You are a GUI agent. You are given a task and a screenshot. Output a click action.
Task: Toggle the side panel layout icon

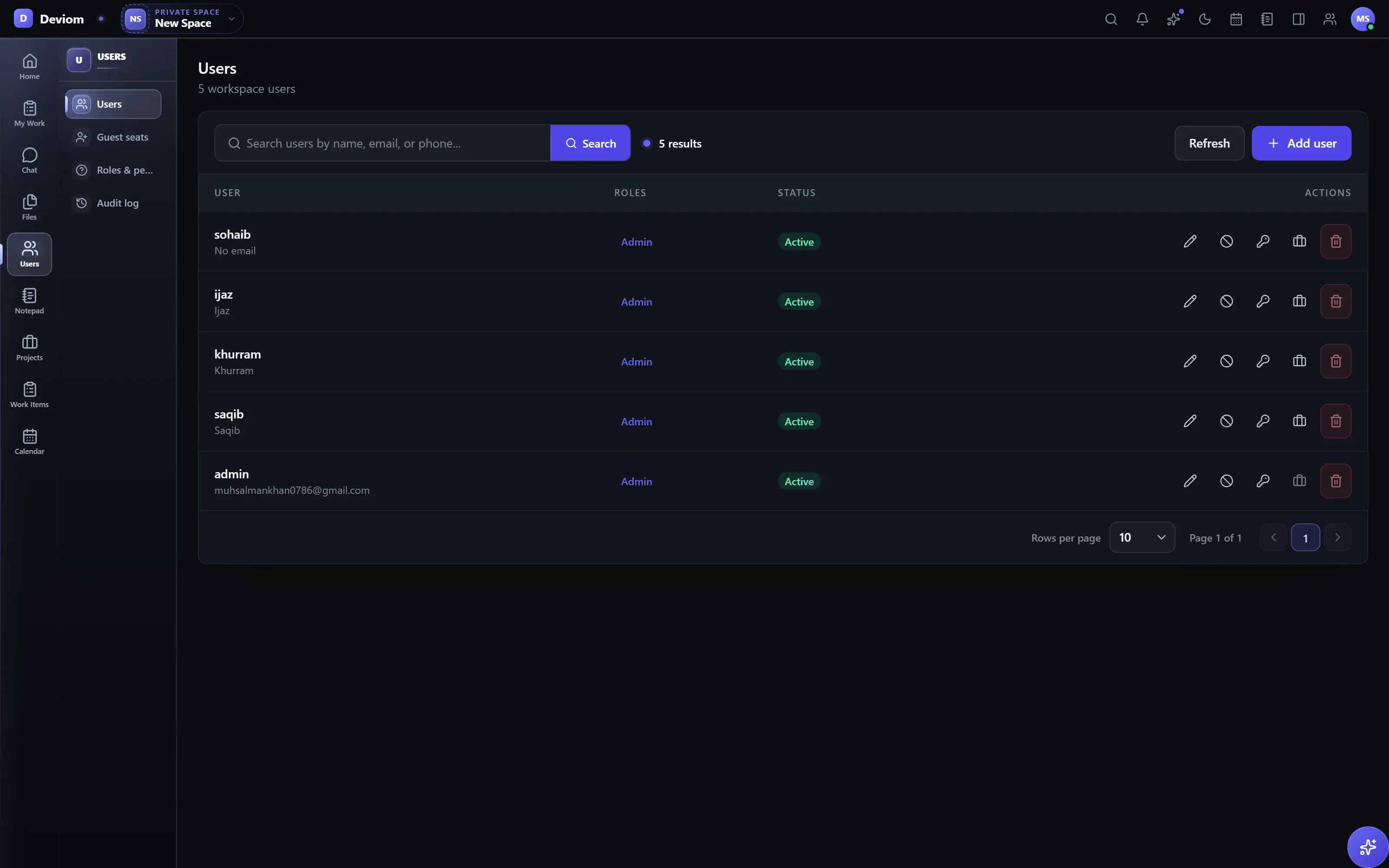[1298, 19]
